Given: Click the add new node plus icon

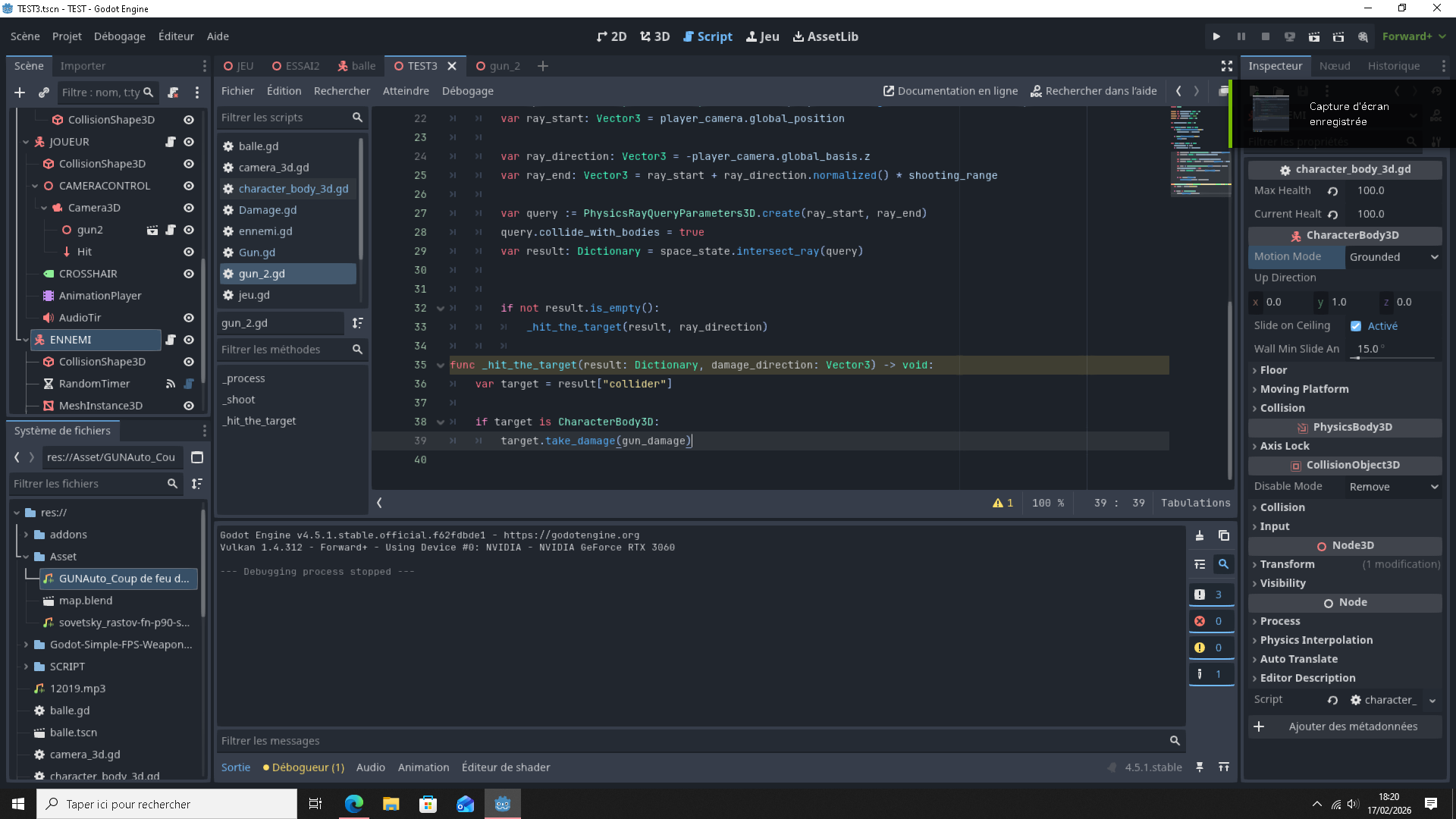Looking at the screenshot, I should click(20, 93).
